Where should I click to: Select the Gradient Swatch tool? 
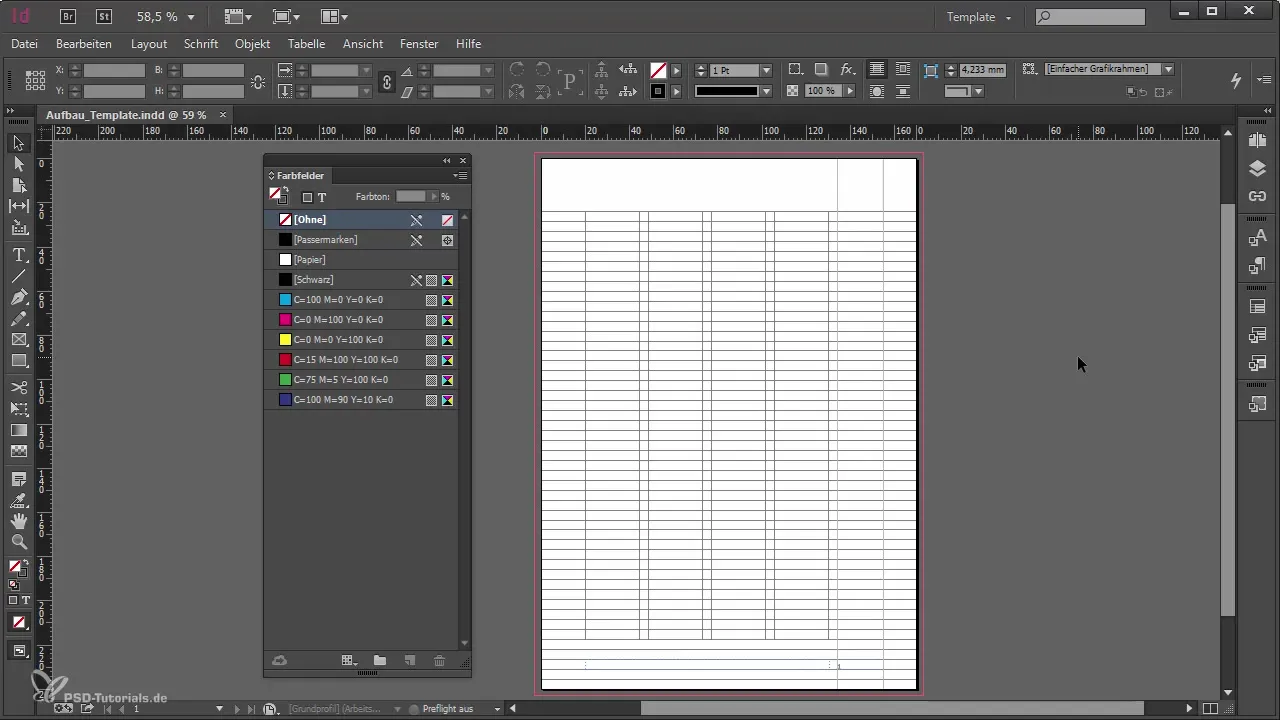pos(19,430)
